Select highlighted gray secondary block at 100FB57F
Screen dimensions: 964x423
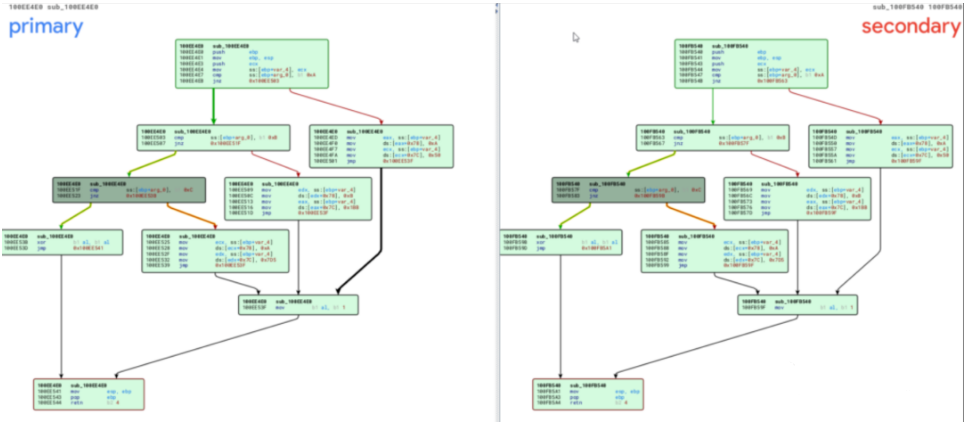[x=628, y=189]
